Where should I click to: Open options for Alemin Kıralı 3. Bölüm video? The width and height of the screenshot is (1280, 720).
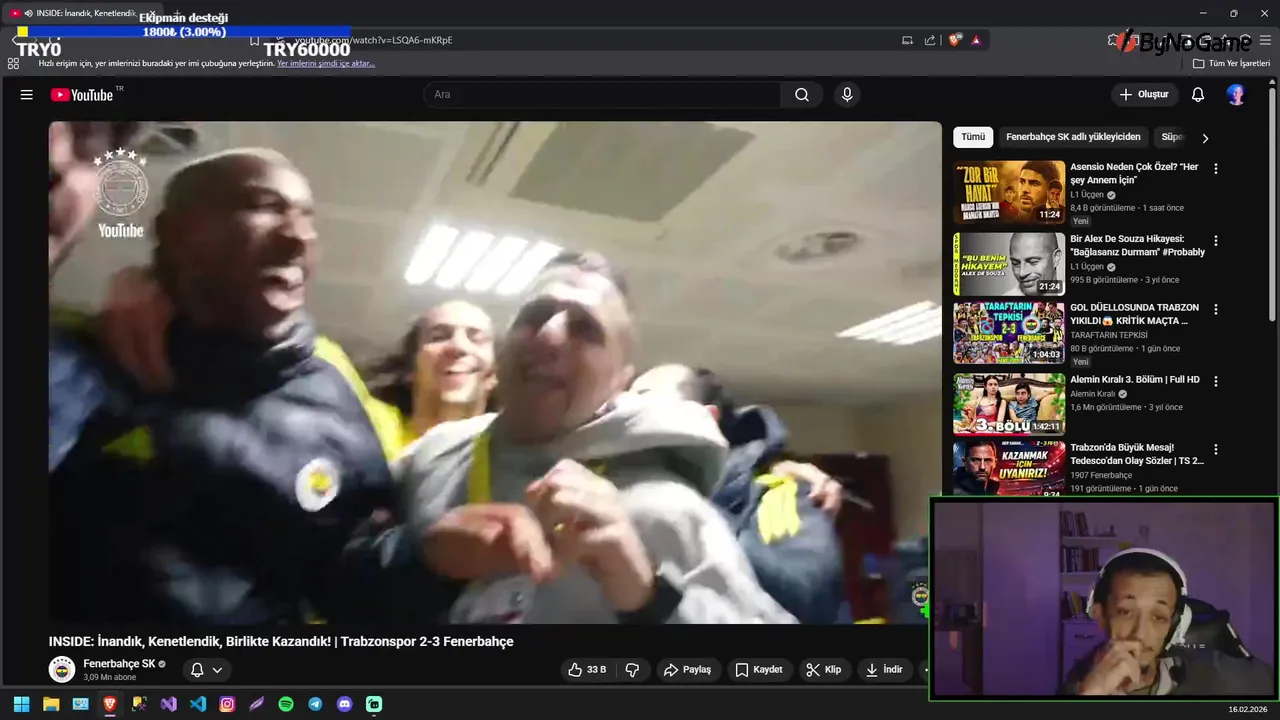[1216, 381]
